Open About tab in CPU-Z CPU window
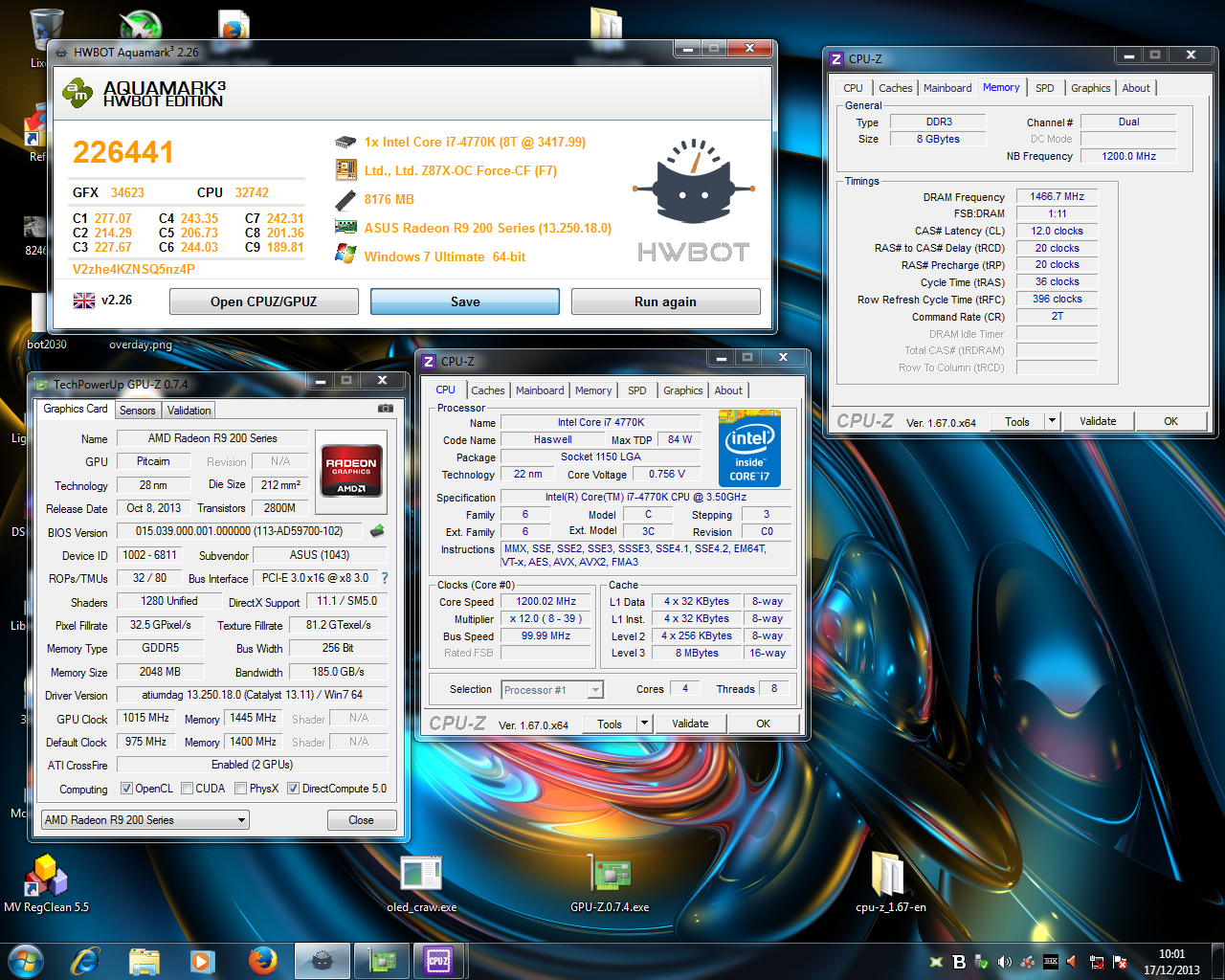 point(728,390)
